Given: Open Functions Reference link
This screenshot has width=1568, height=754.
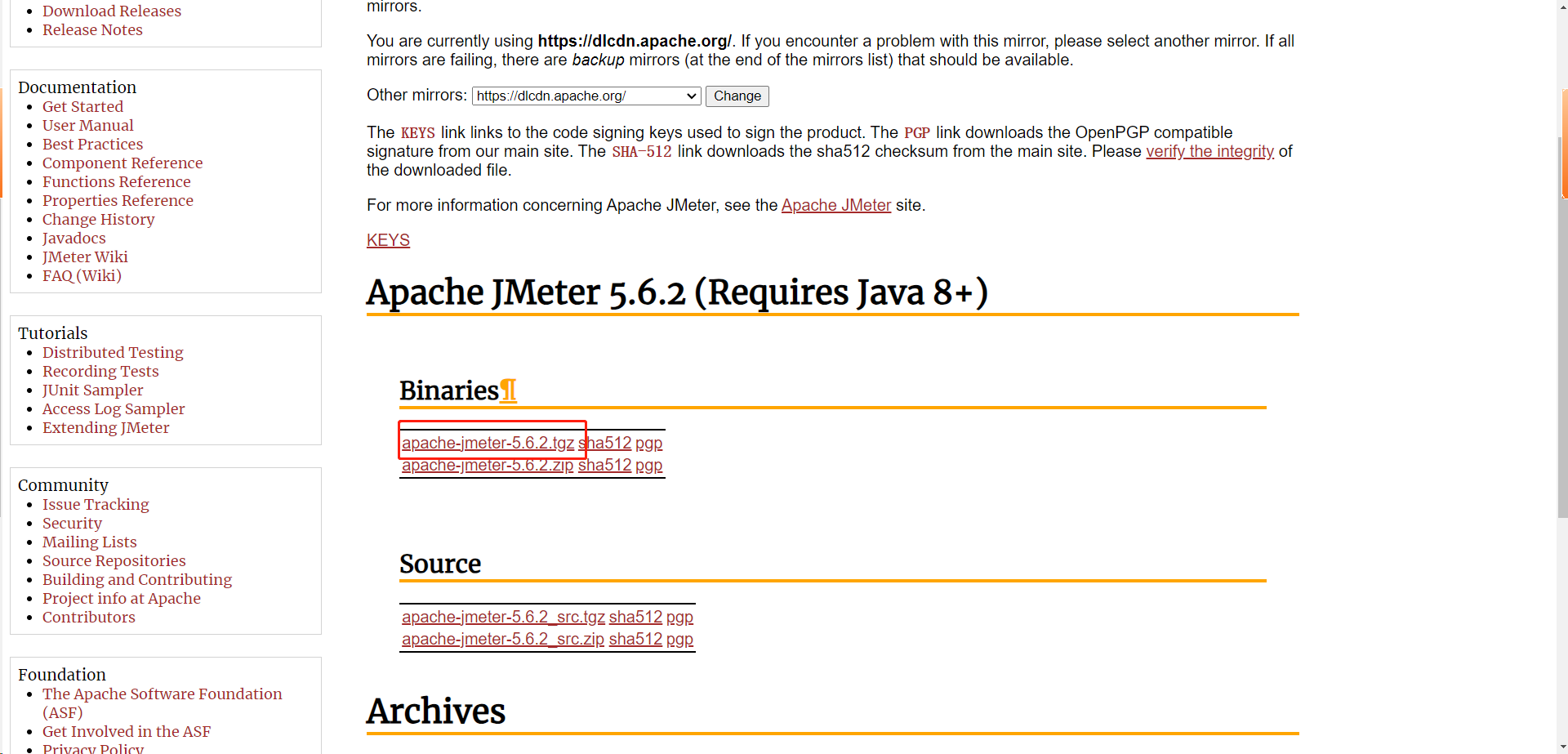Looking at the screenshot, I should coord(116,181).
